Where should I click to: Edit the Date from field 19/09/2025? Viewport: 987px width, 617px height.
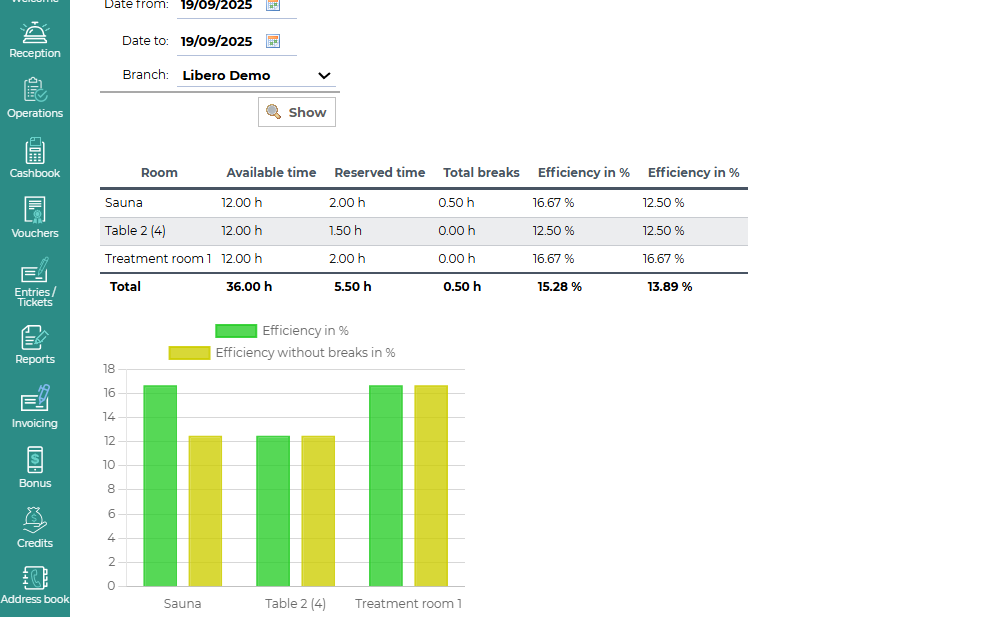click(217, 6)
